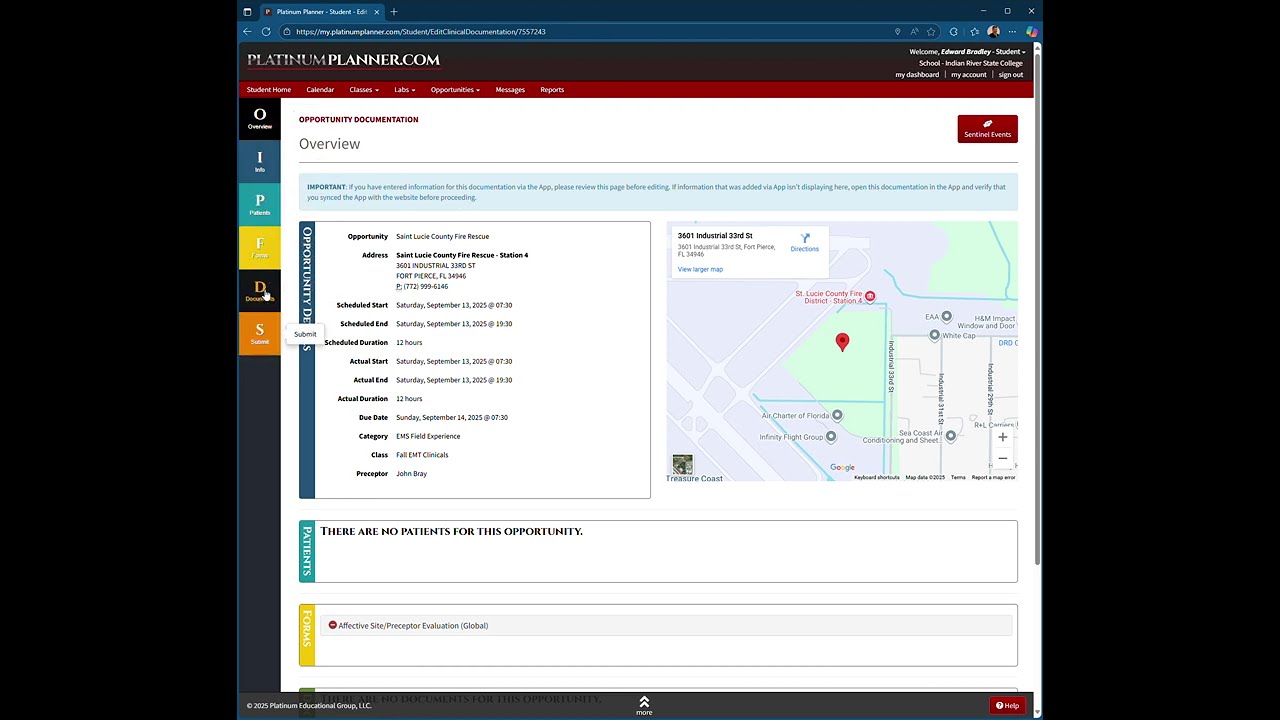Screen dimensions: 1280x720
Task: Click Report a map error link
Action: pos(993,478)
